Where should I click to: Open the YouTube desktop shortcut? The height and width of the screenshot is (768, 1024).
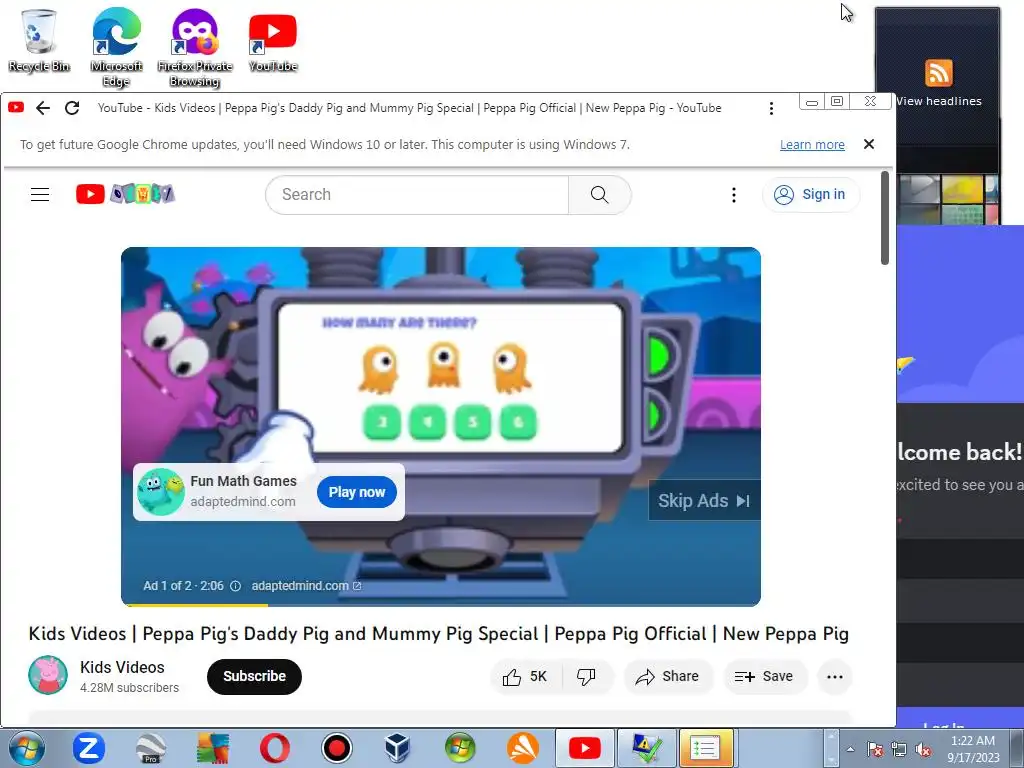click(x=273, y=42)
